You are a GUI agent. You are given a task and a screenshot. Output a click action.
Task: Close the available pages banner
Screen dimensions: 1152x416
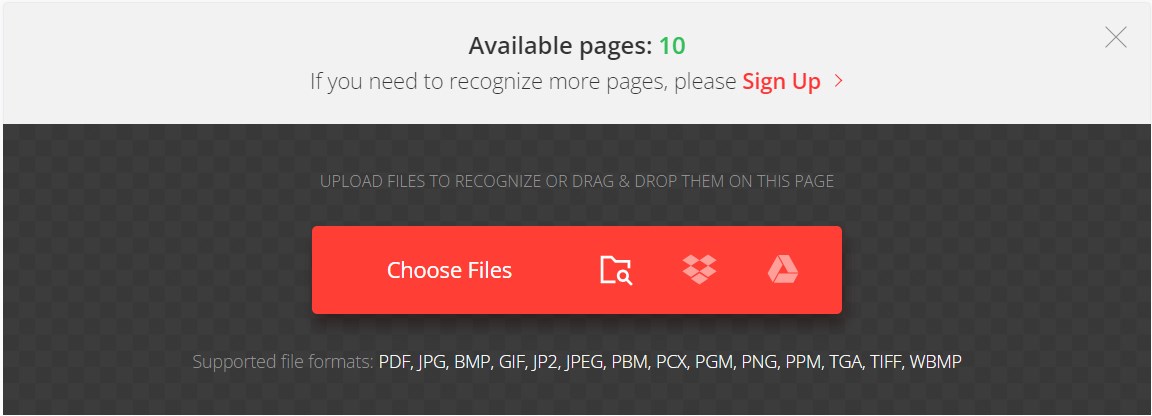click(x=1115, y=37)
